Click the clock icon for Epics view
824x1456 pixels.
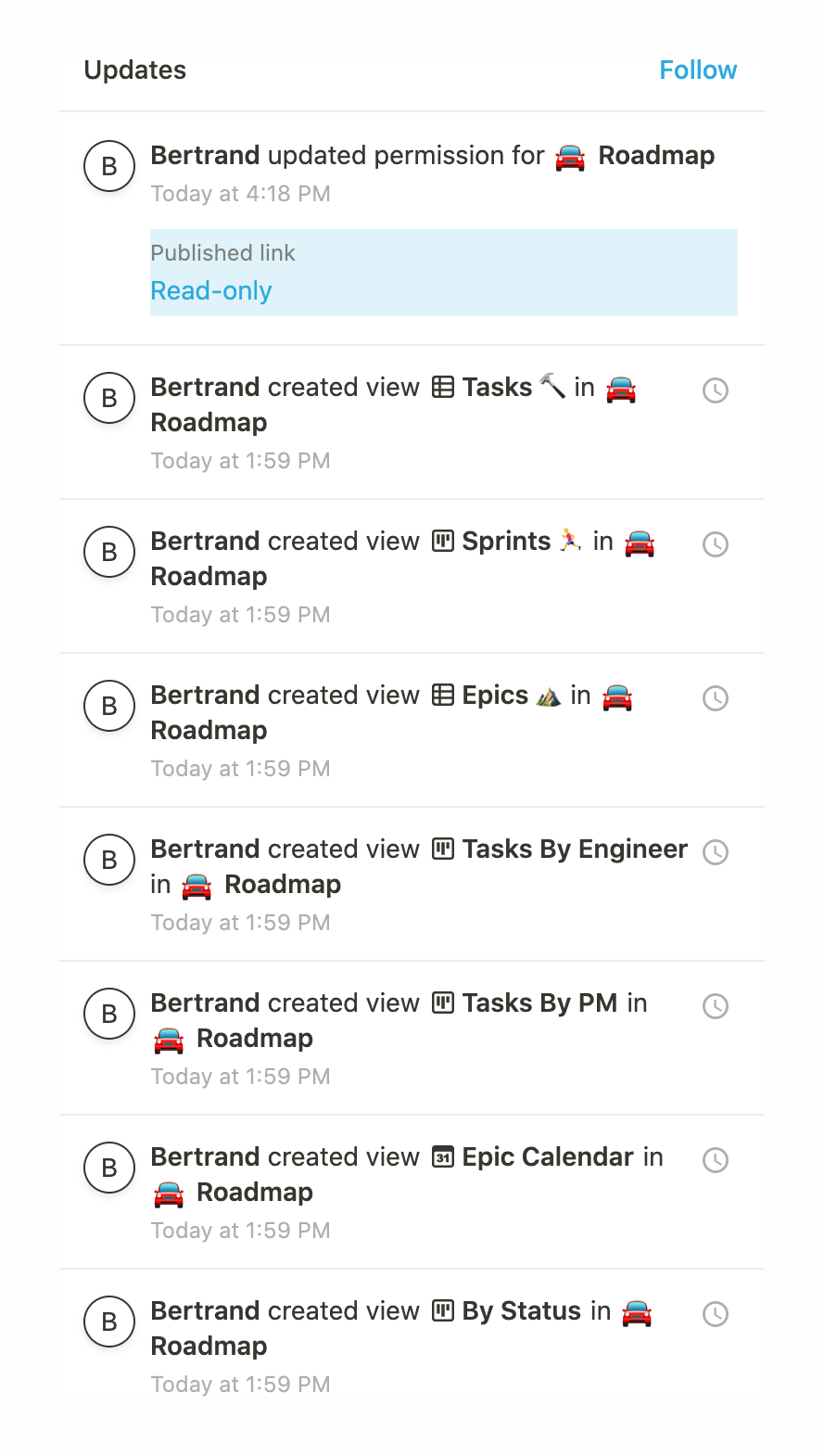tap(716, 698)
